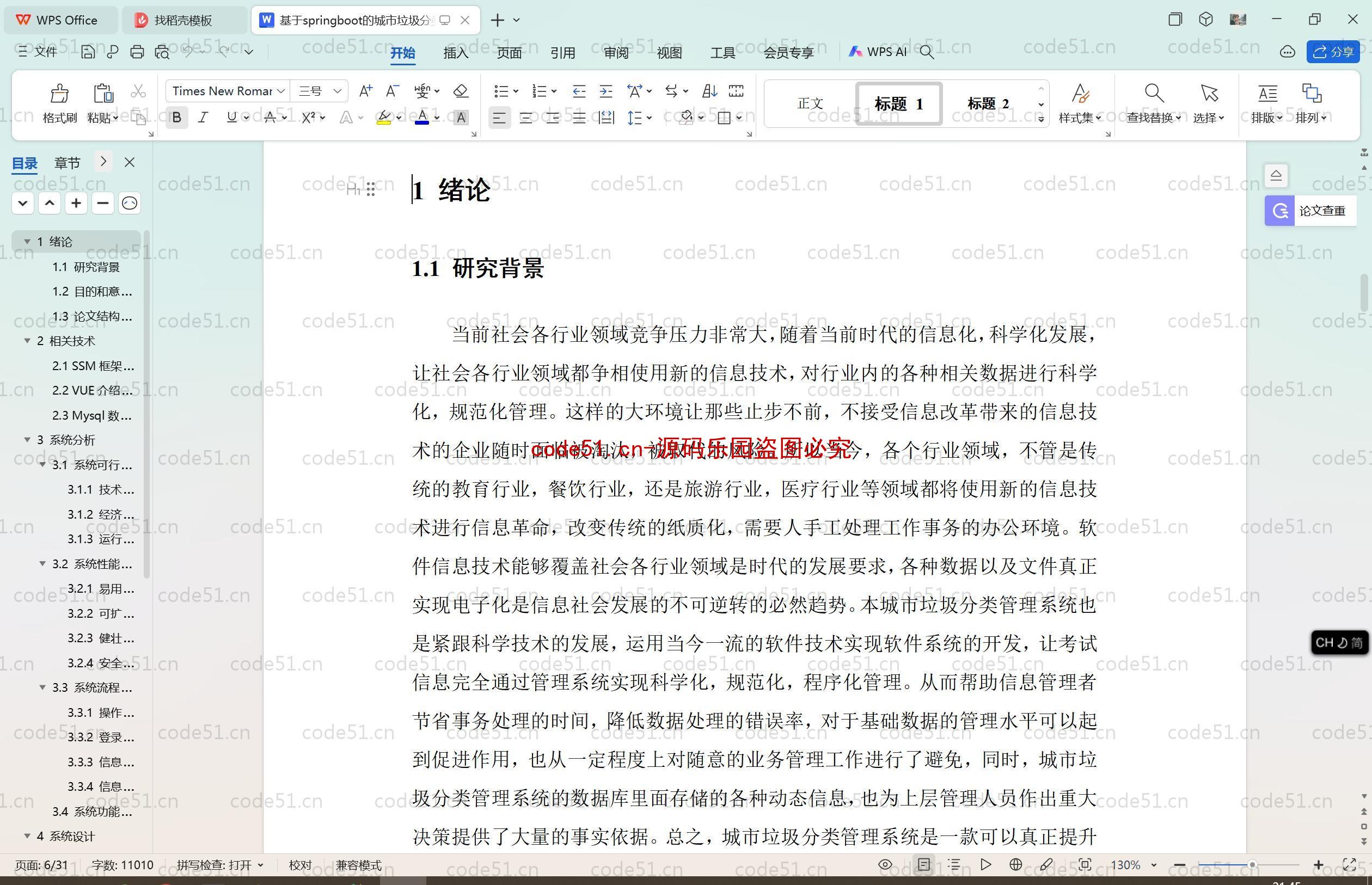The width and height of the screenshot is (1372, 885).
Task: Switch to the 章节 navigation pane tab
Action: pyautogui.click(x=68, y=163)
